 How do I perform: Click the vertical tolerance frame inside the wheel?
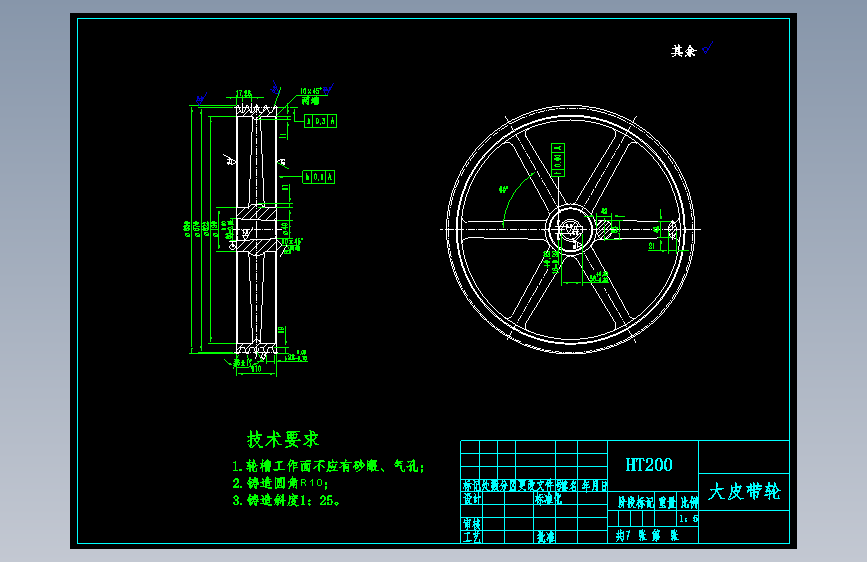(x=558, y=160)
